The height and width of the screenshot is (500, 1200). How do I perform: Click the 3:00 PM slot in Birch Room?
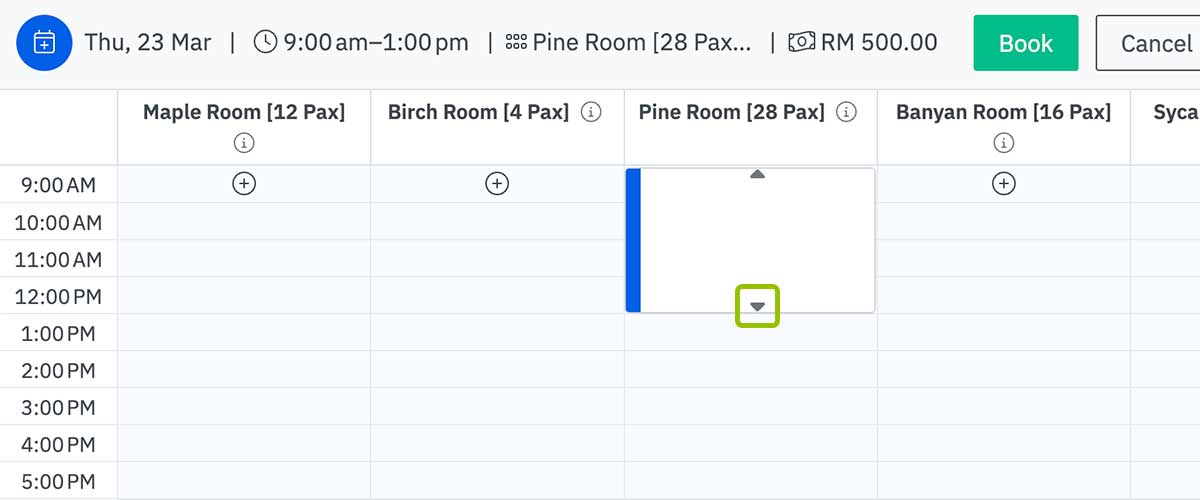click(x=497, y=407)
